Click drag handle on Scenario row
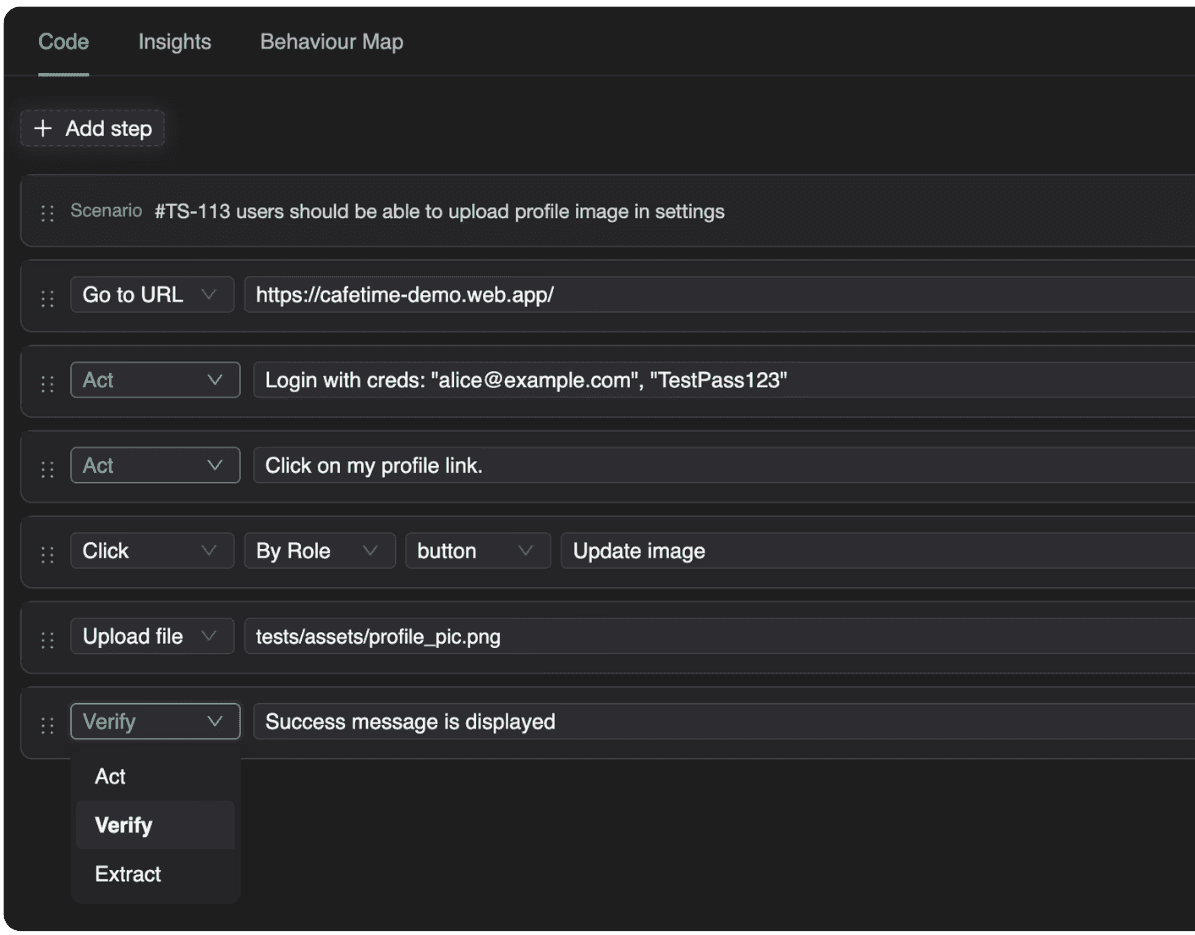This screenshot has height=935, width=1195. tap(47, 213)
